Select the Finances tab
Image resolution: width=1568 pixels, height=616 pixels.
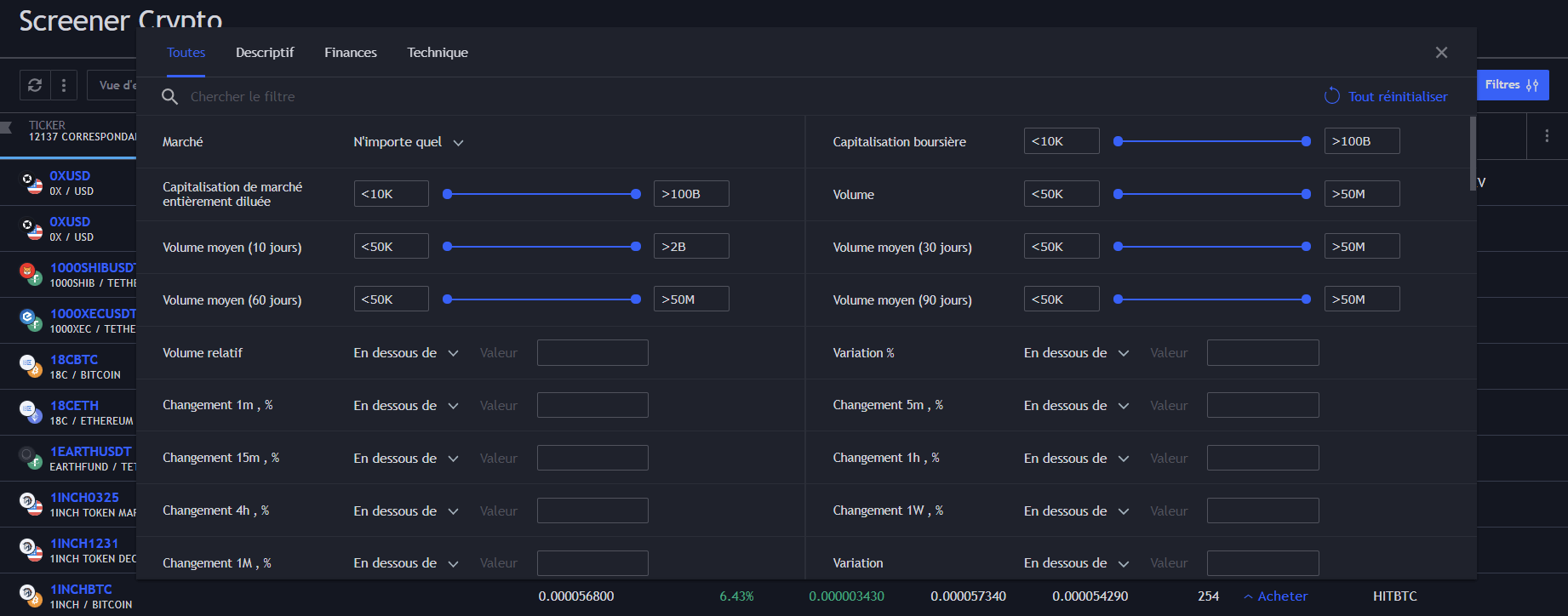point(351,53)
